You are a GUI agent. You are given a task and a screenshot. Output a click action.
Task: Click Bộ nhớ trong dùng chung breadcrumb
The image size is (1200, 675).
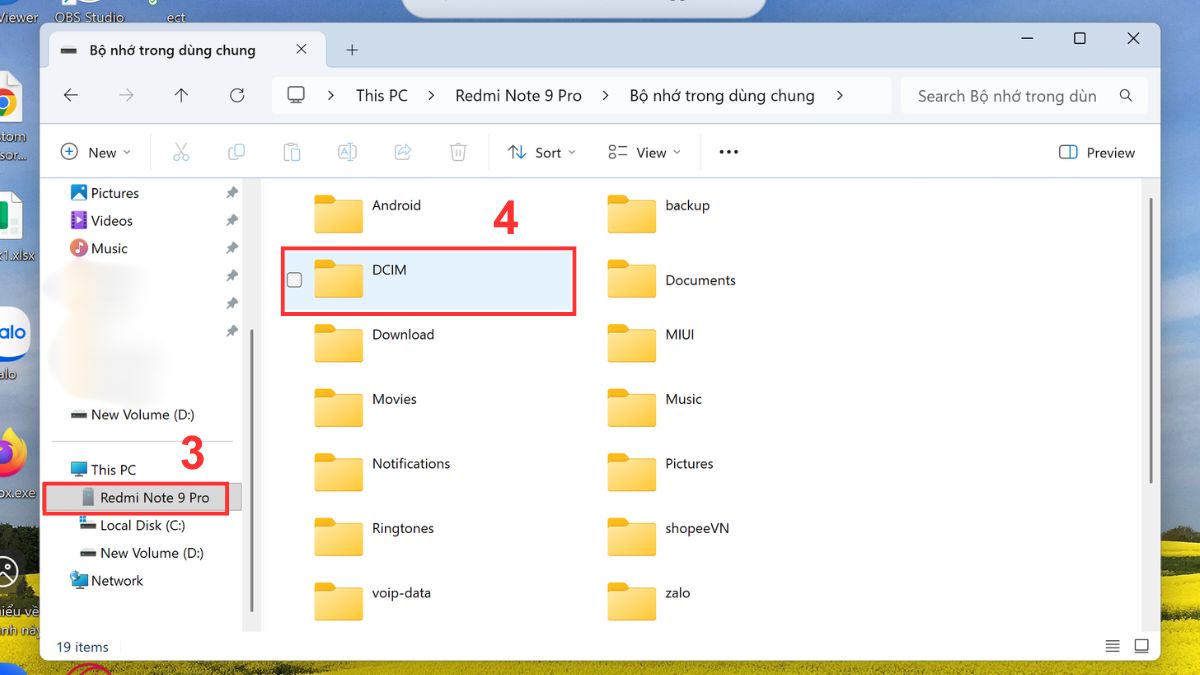[722, 96]
